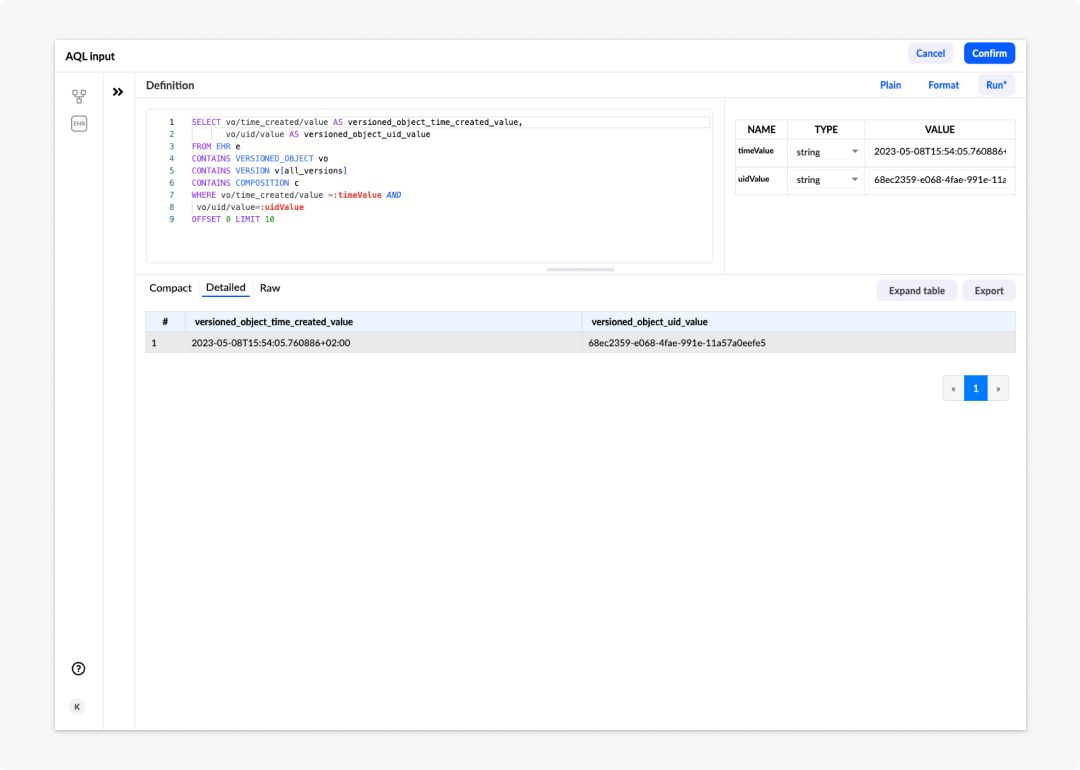The height and width of the screenshot is (770, 1080).
Task: Open the tree structure sidebar icon
Action: 79,96
